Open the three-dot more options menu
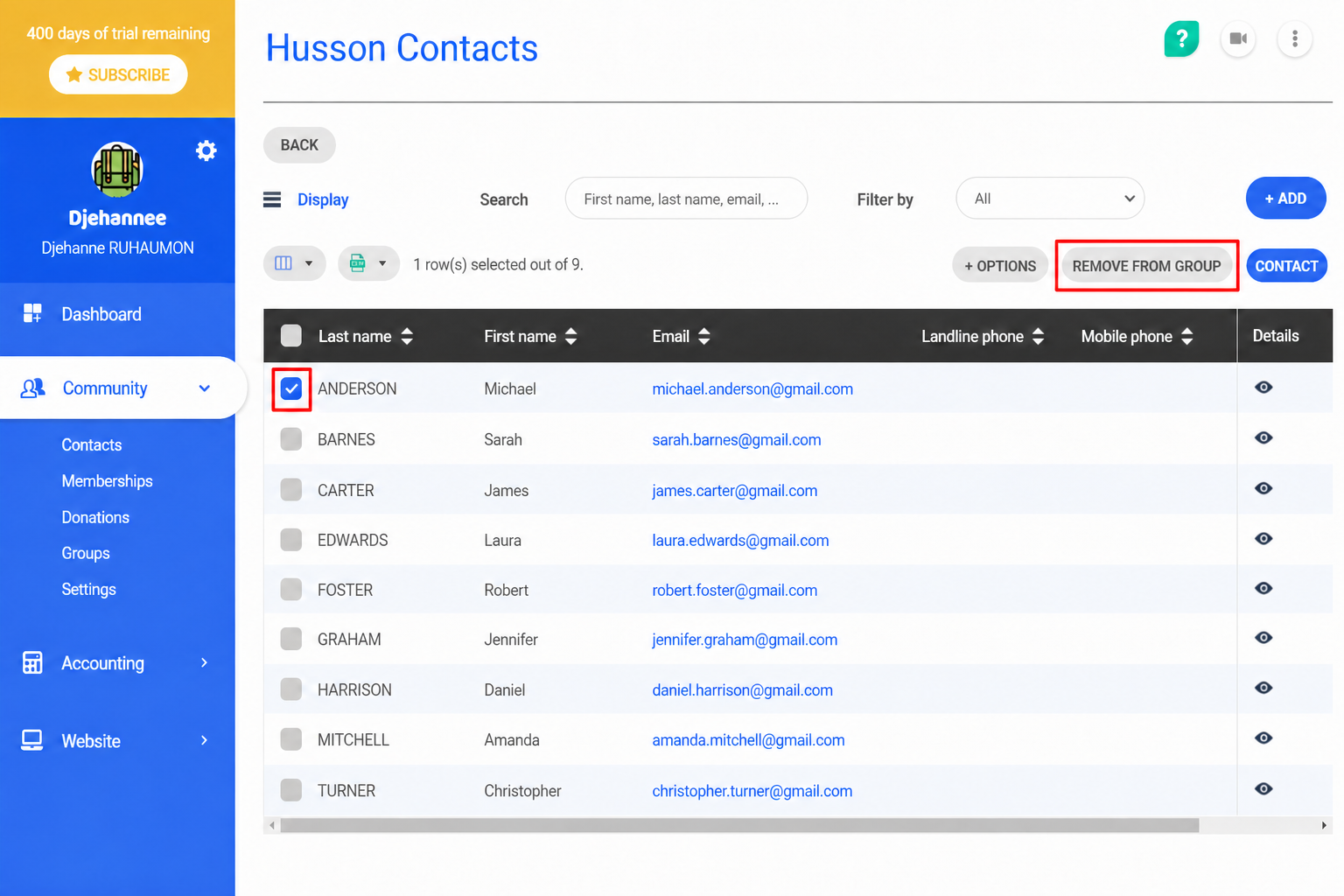This screenshot has width=1344, height=896. pos(1295,38)
